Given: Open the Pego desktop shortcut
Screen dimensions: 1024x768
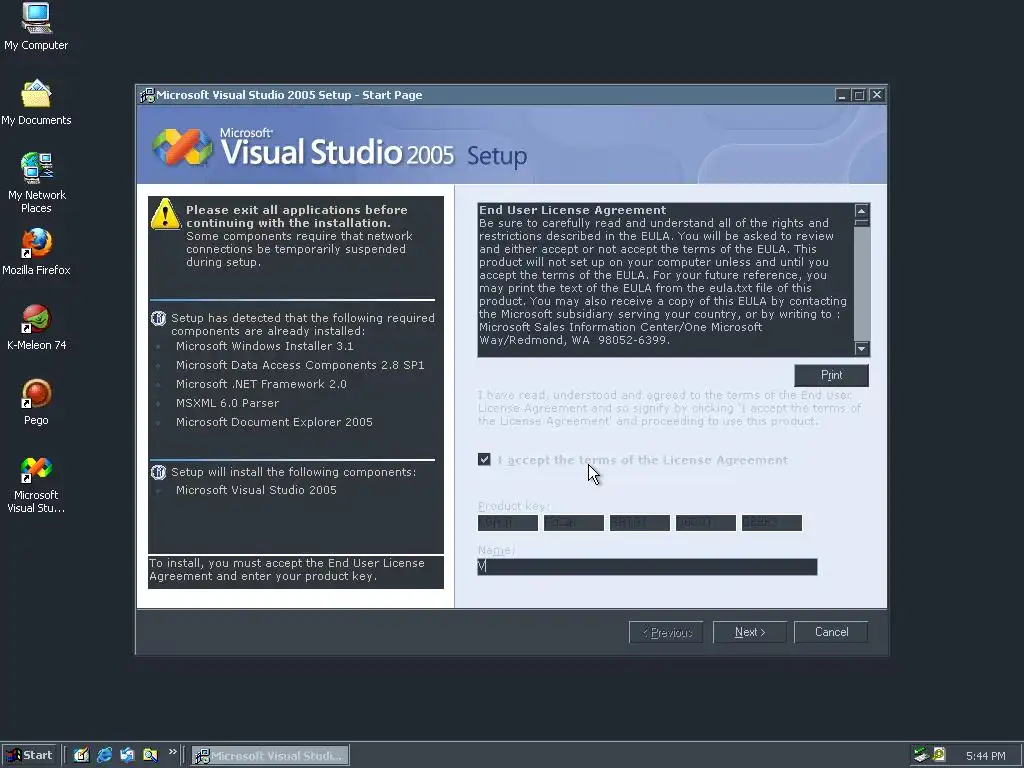Looking at the screenshot, I should (x=36, y=402).
